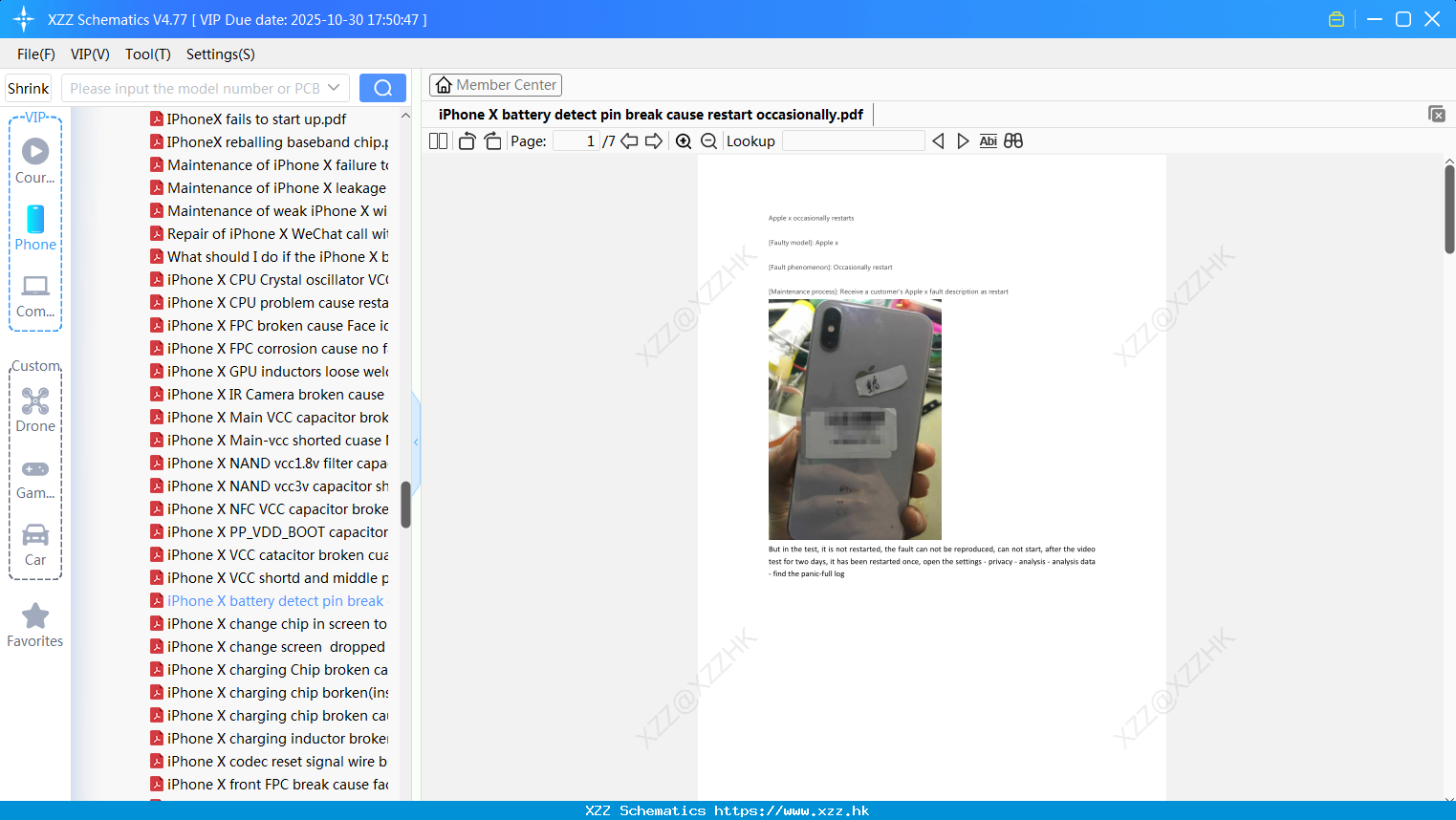The height and width of the screenshot is (820, 1456).
Task: Open 'Maintenance of iPhone X leakage' file
Action: 269,188
